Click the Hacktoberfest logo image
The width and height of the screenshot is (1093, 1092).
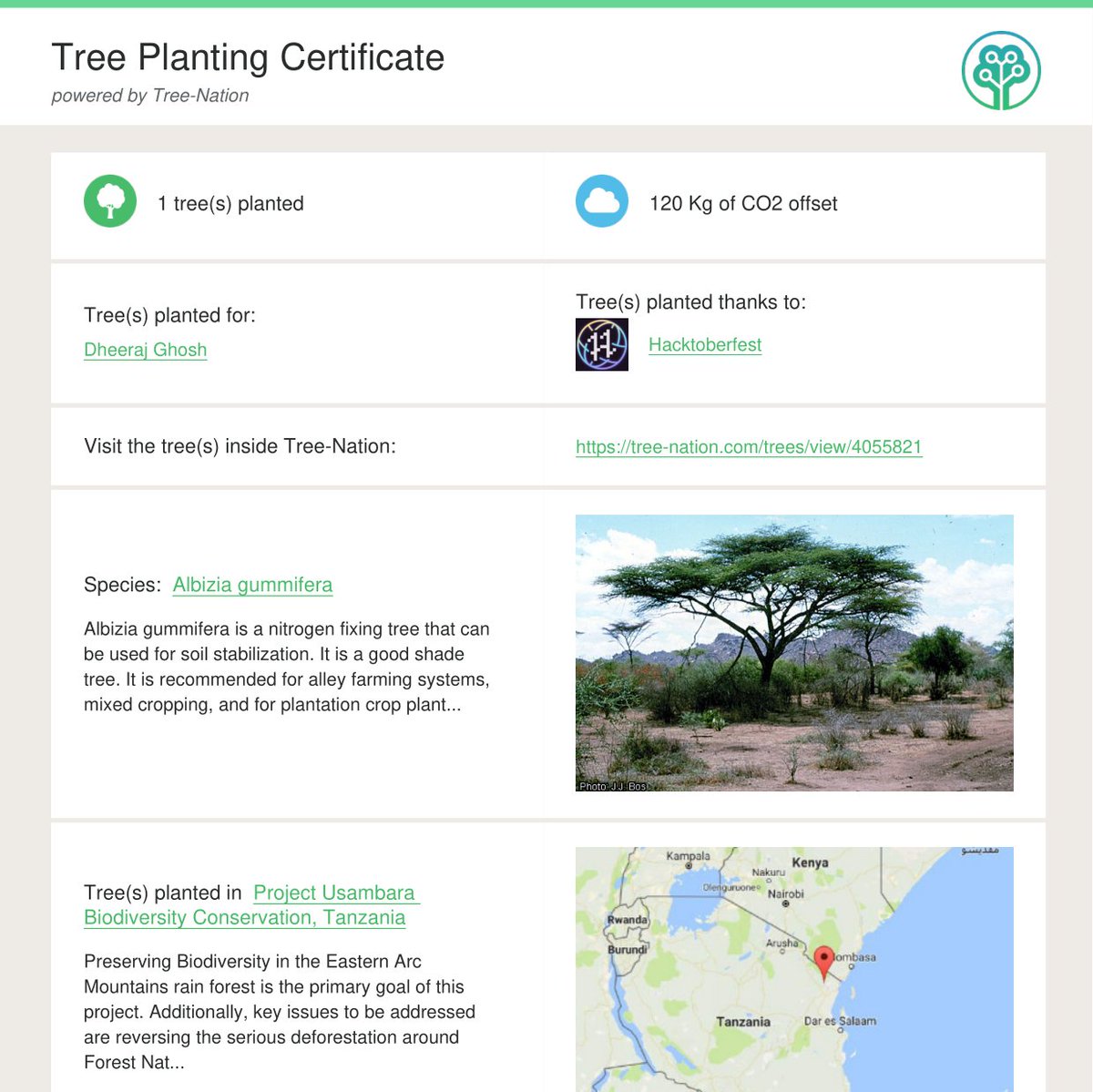tap(602, 344)
